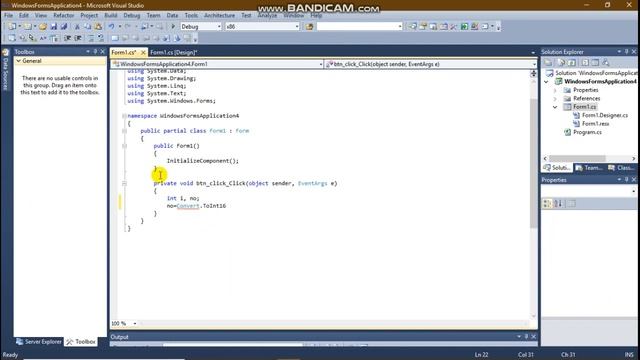Collapse the namespace WindowsFormsApplication4 code block

tap(124, 116)
